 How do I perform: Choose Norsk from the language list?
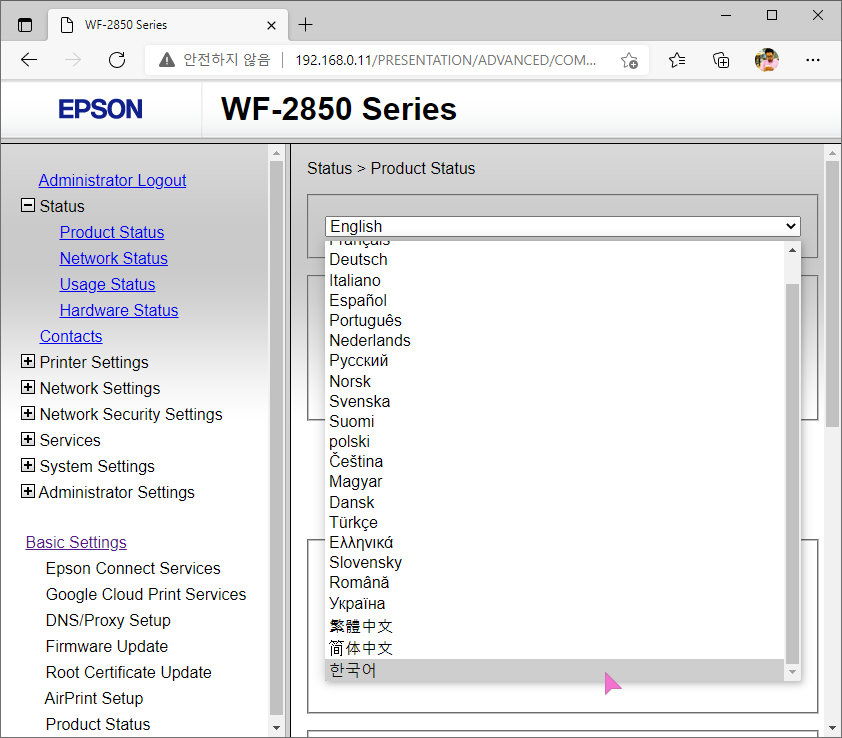[555, 381]
